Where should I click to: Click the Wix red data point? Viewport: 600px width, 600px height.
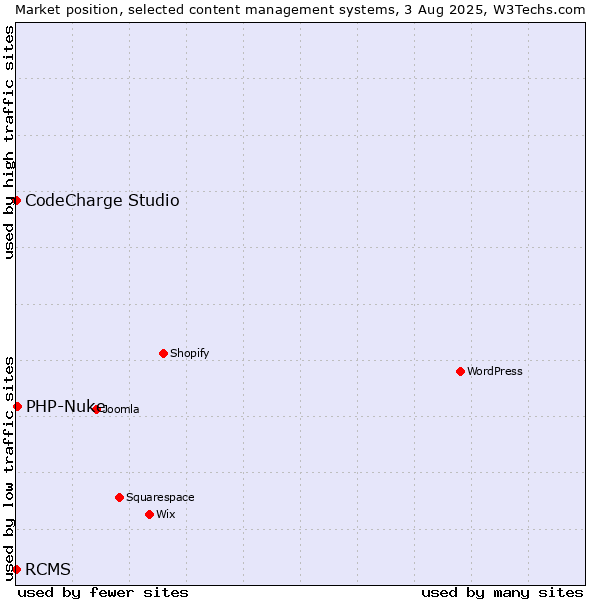pyautogui.click(x=150, y=515)
